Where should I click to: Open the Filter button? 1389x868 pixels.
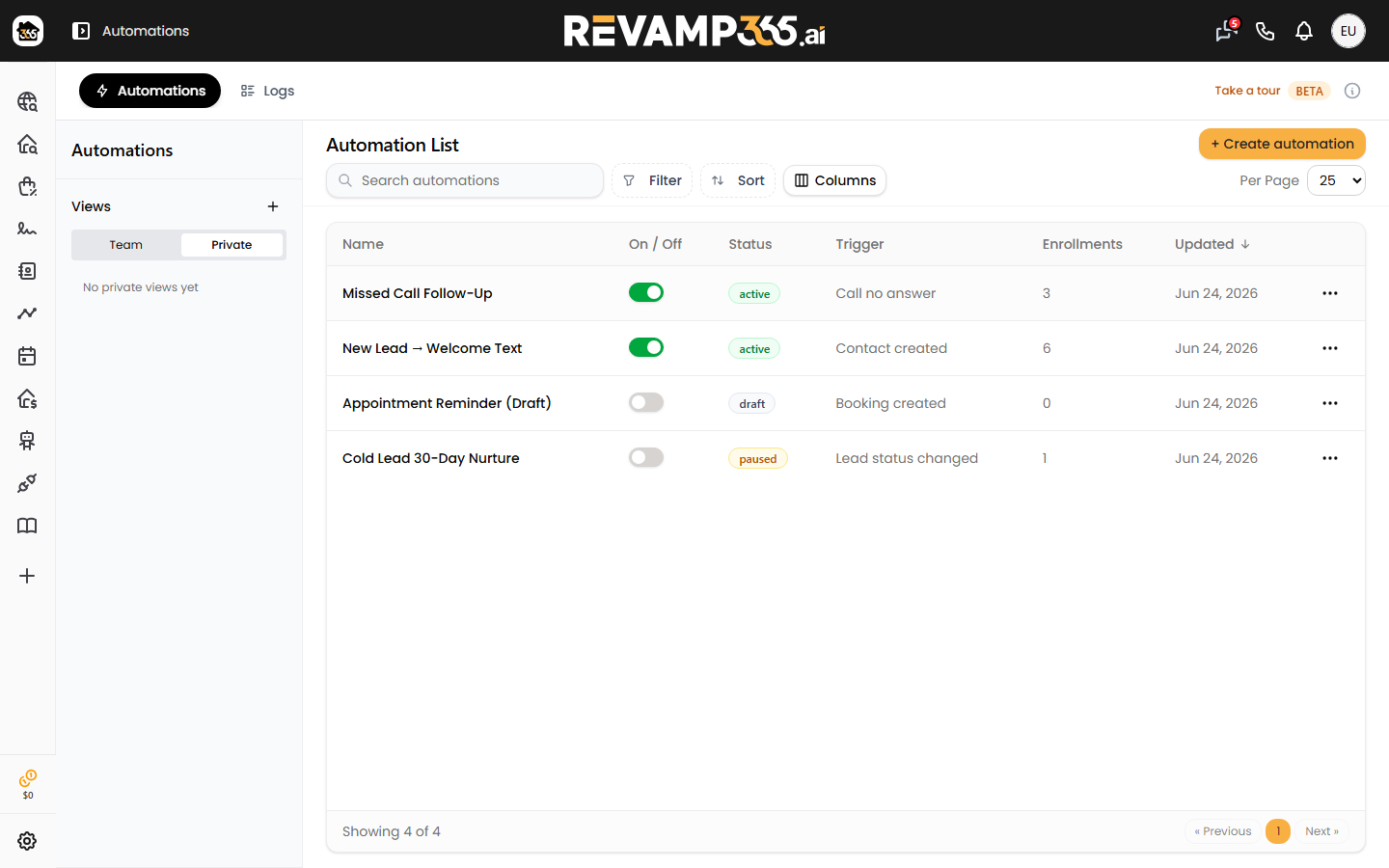pos(652,180)
